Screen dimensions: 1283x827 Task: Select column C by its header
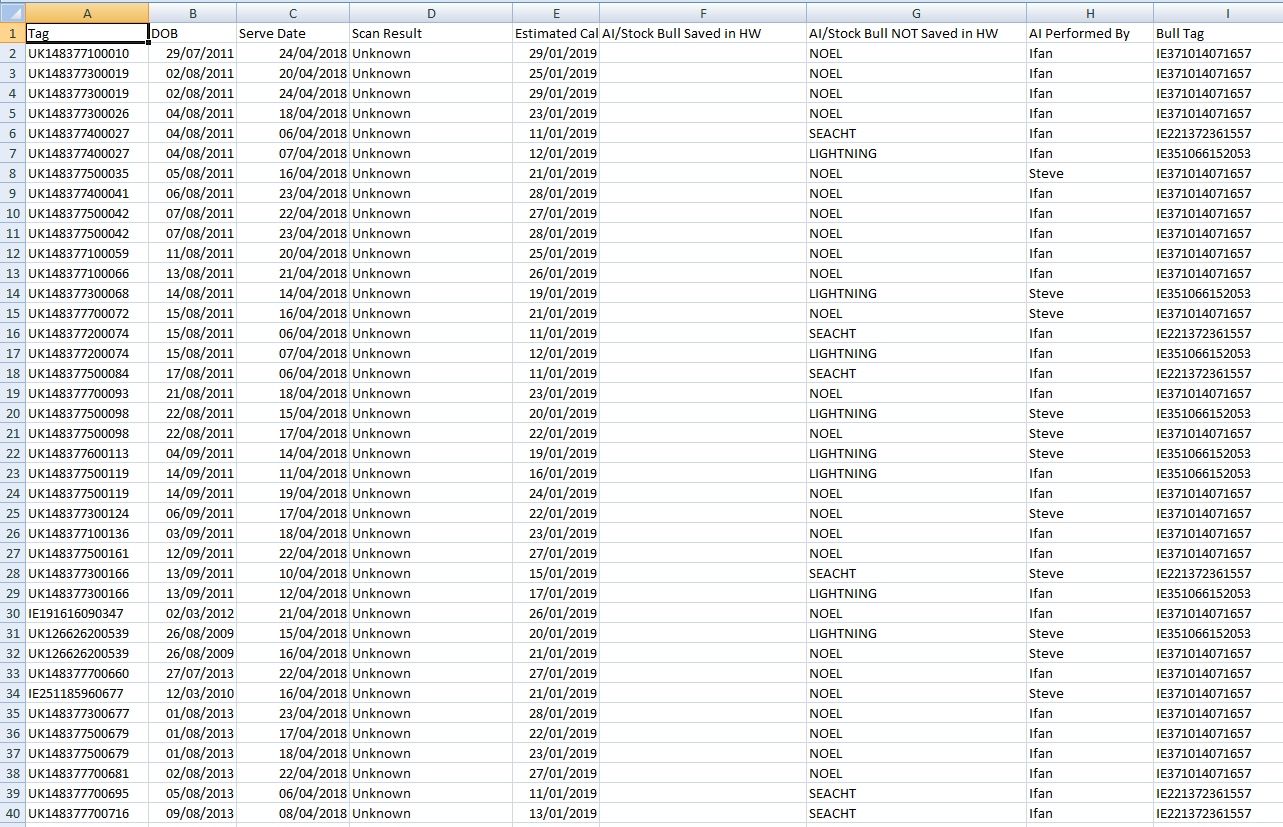[x=293, y=13]
